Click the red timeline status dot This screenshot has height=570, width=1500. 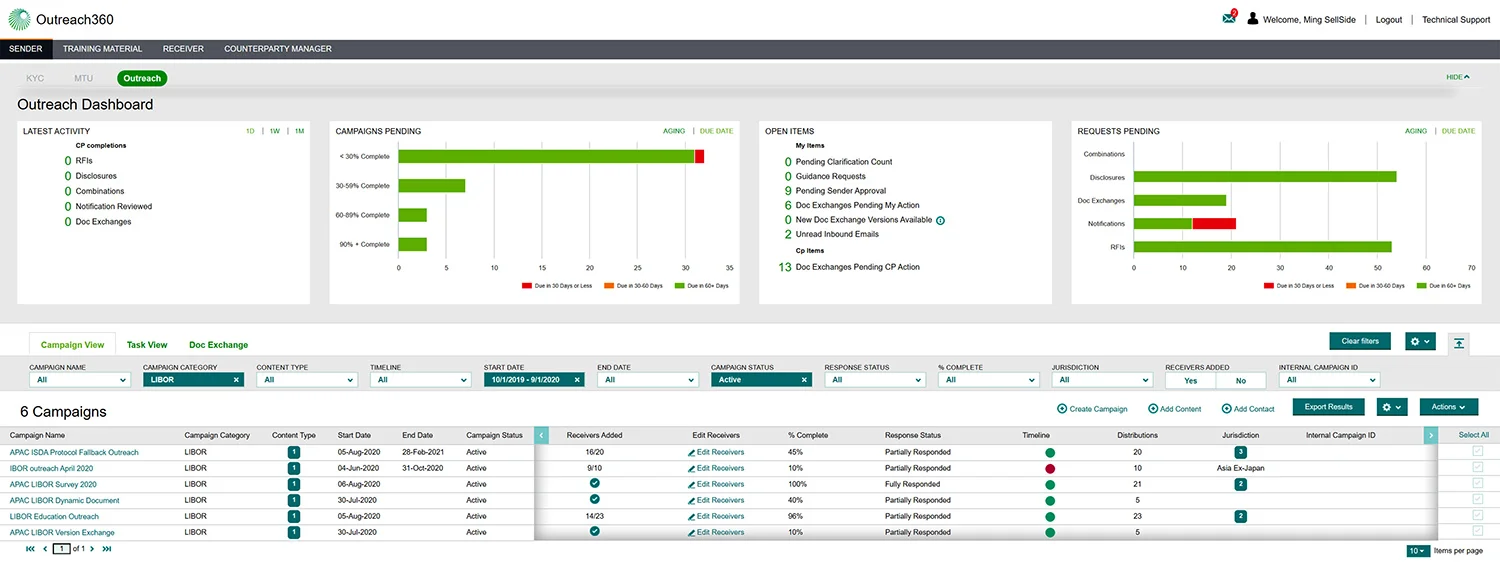click(x=1050, y=468)
